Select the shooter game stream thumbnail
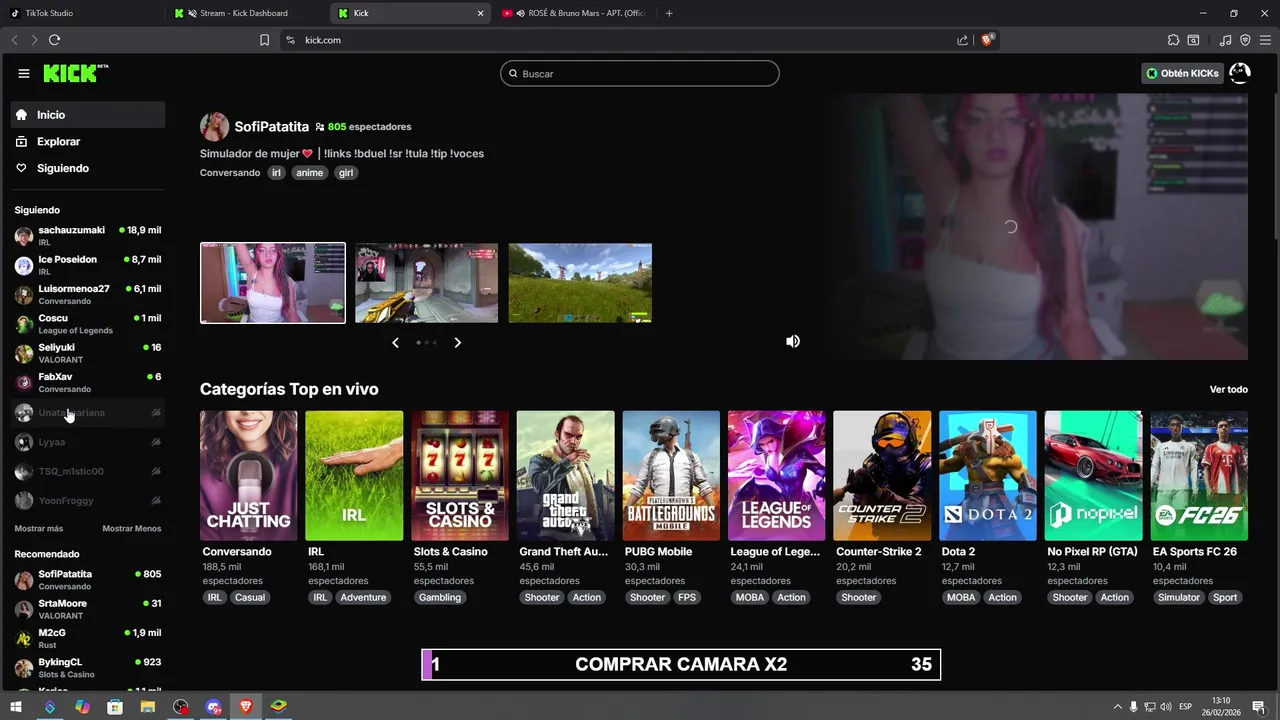1280x720 pixels. pyautogui.click(x=426, y=283)
